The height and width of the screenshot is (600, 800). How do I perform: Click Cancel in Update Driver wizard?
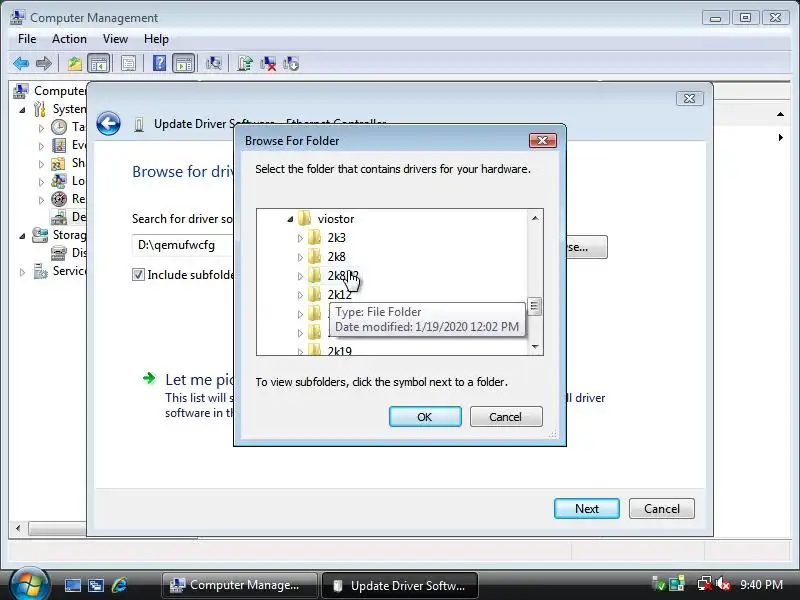point(662,509)
